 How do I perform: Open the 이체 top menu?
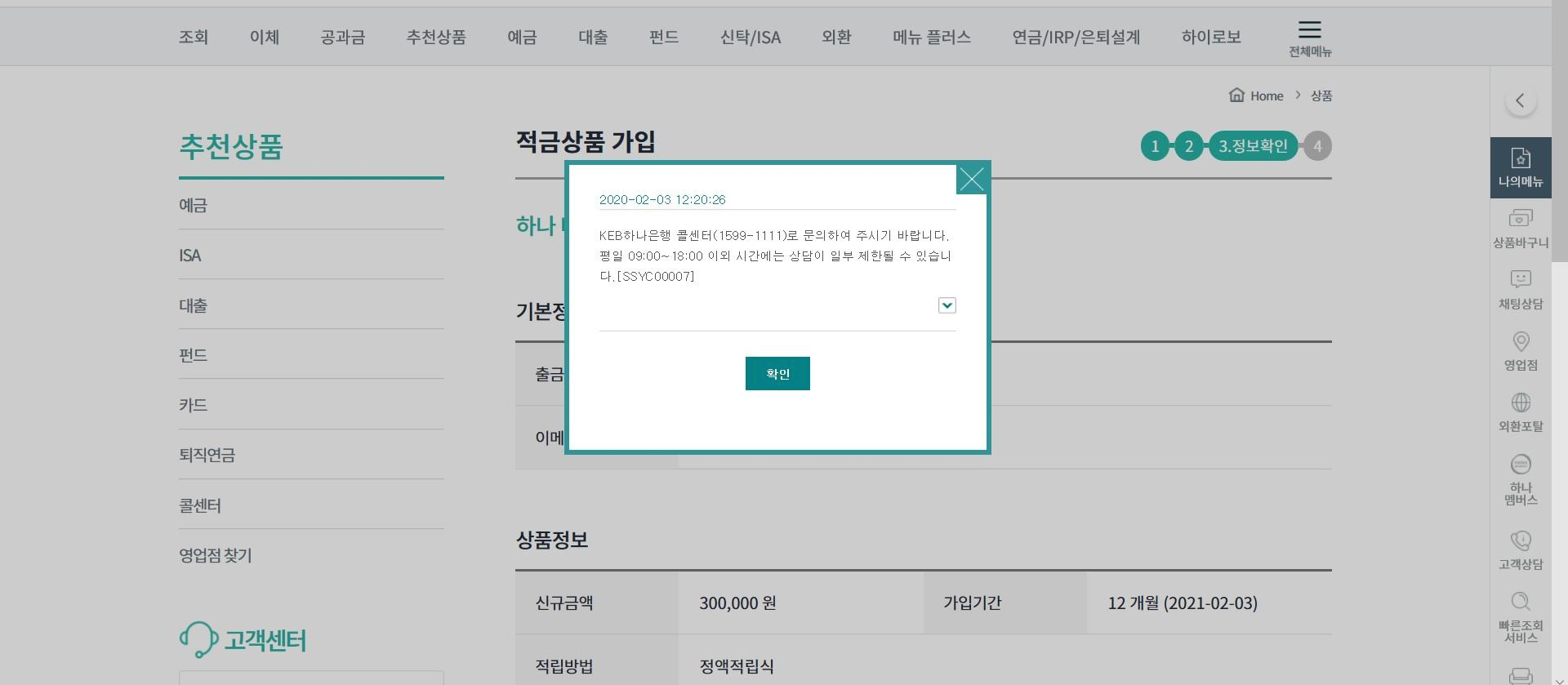point(265,37)
